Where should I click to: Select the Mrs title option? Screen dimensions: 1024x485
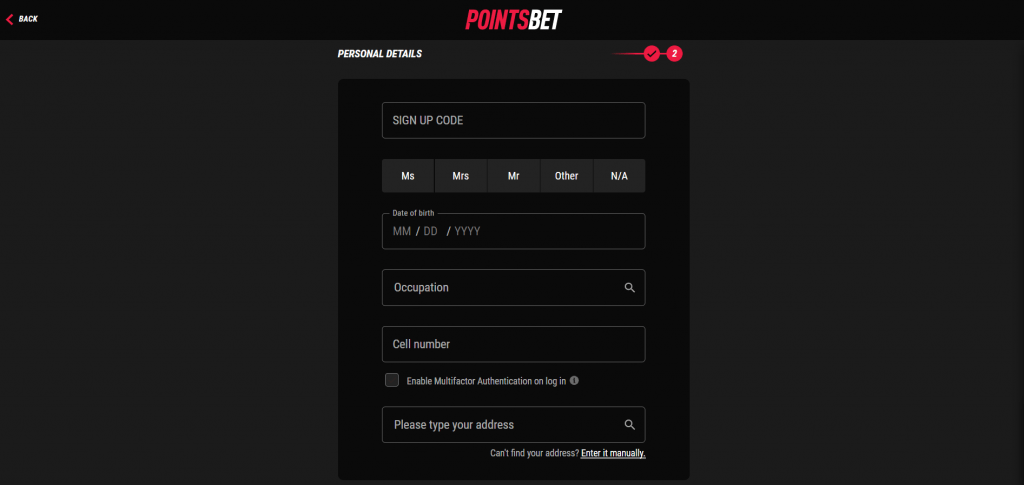pos(461,176)
